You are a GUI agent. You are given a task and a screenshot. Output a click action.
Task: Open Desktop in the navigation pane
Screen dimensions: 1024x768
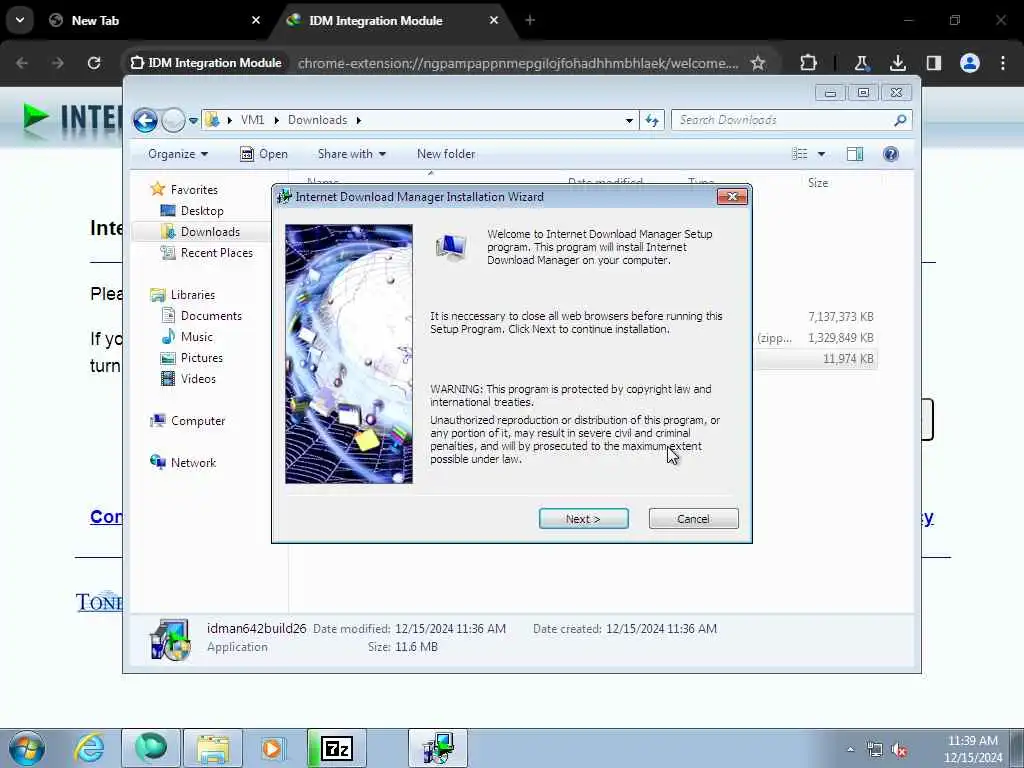point(202,211)
